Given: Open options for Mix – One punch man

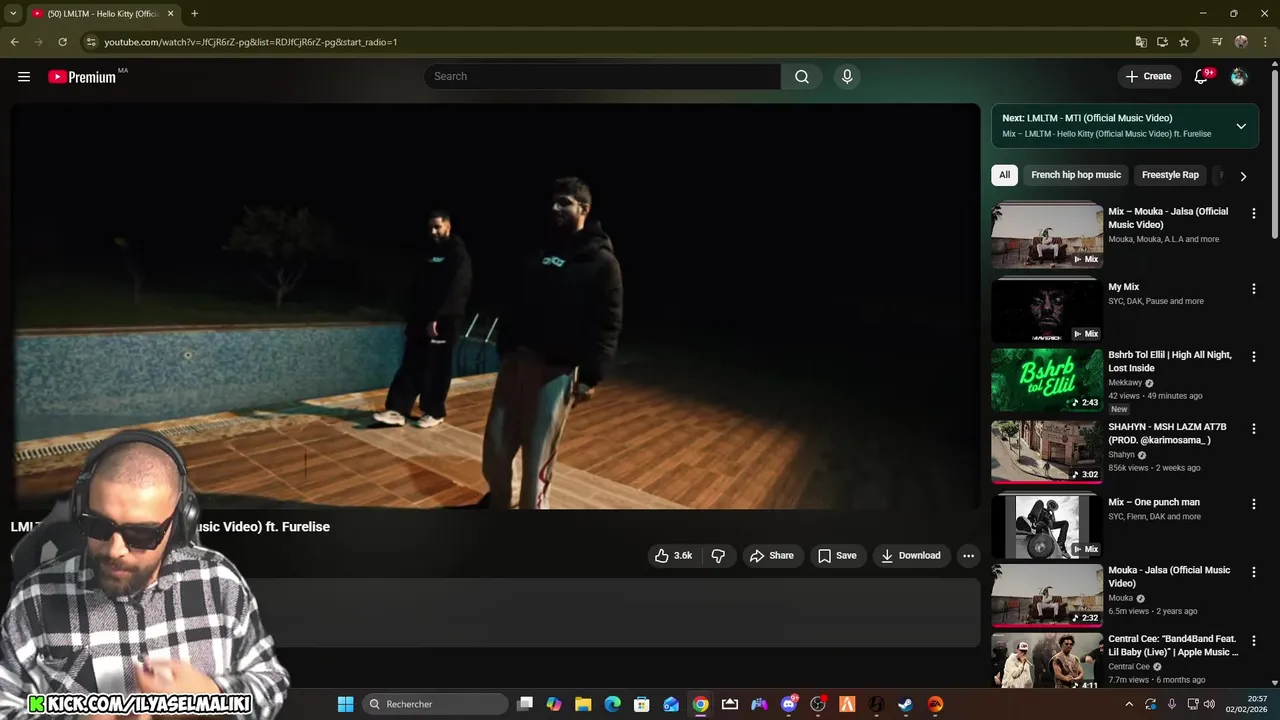Looking at the screenshot, I should point(1254,504).
